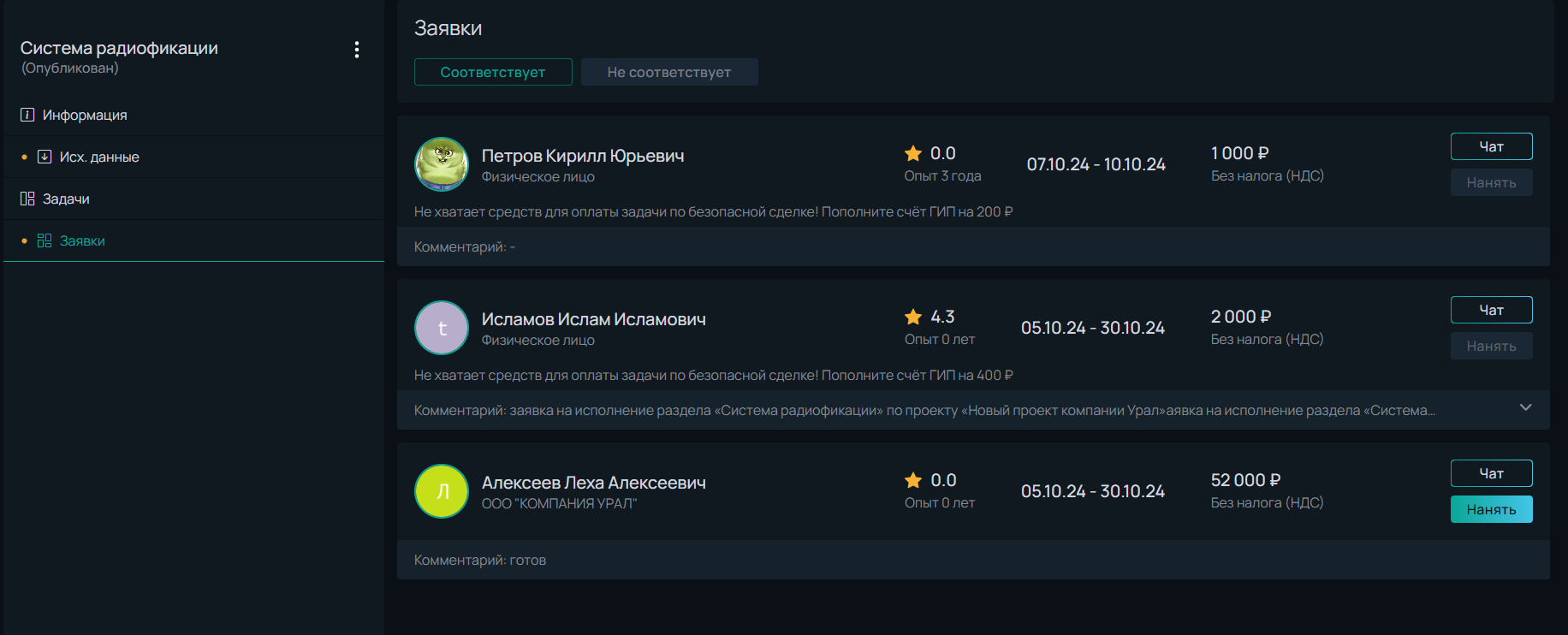1568x635 pixels.
Task: Click the name Исламов Ислам Исламович
Action: point(594,319)
